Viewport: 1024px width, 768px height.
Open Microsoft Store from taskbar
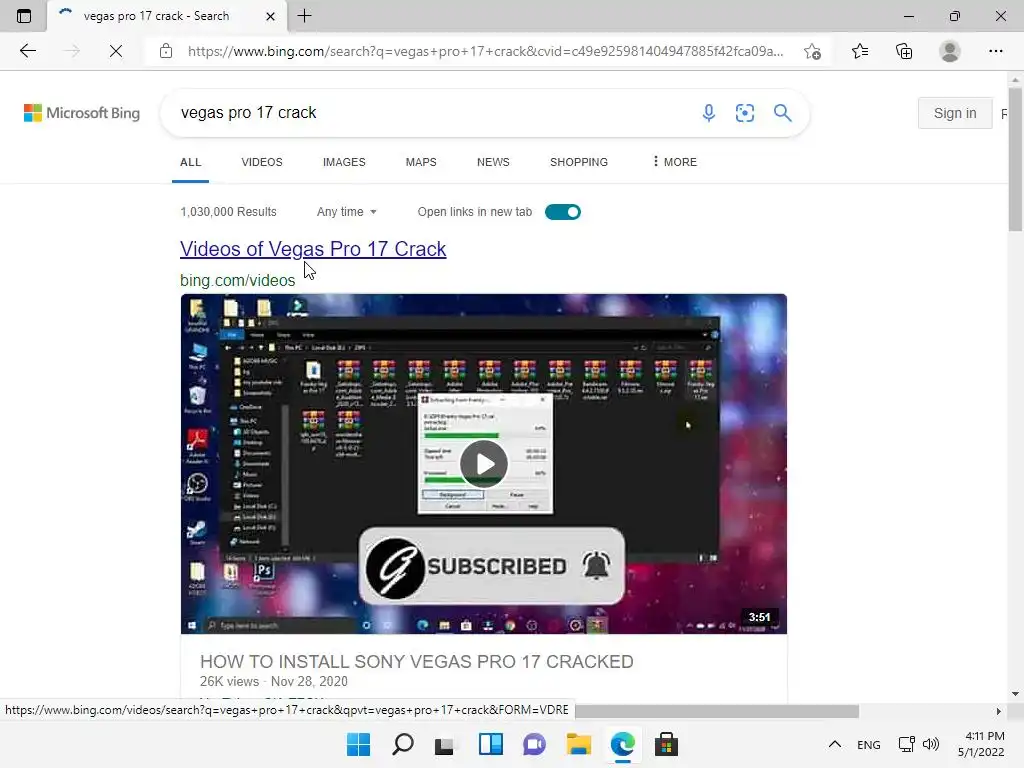point(666,744)
